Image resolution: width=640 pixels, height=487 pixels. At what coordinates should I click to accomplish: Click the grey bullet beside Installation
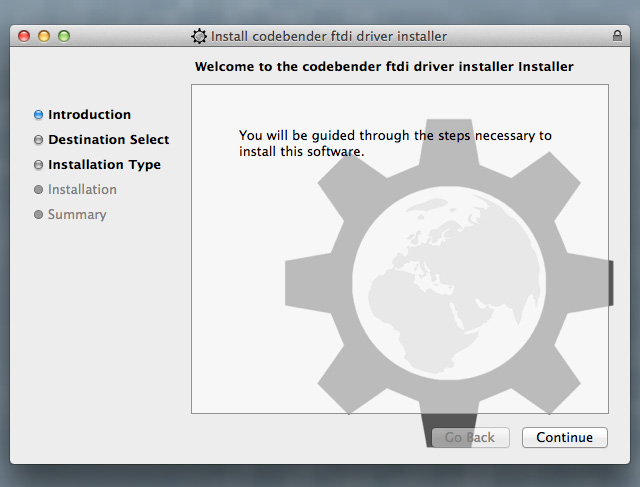[x=38, y=190]
